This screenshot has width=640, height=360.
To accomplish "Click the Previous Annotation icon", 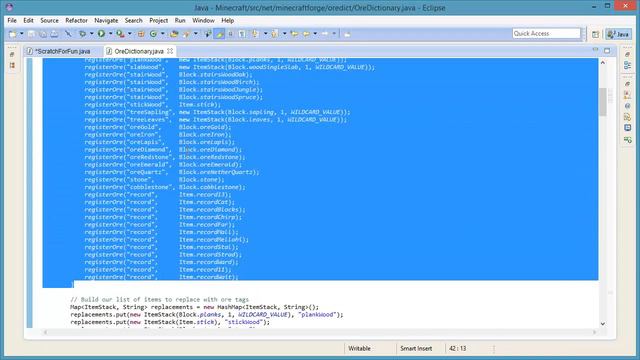I will [275, 34].
